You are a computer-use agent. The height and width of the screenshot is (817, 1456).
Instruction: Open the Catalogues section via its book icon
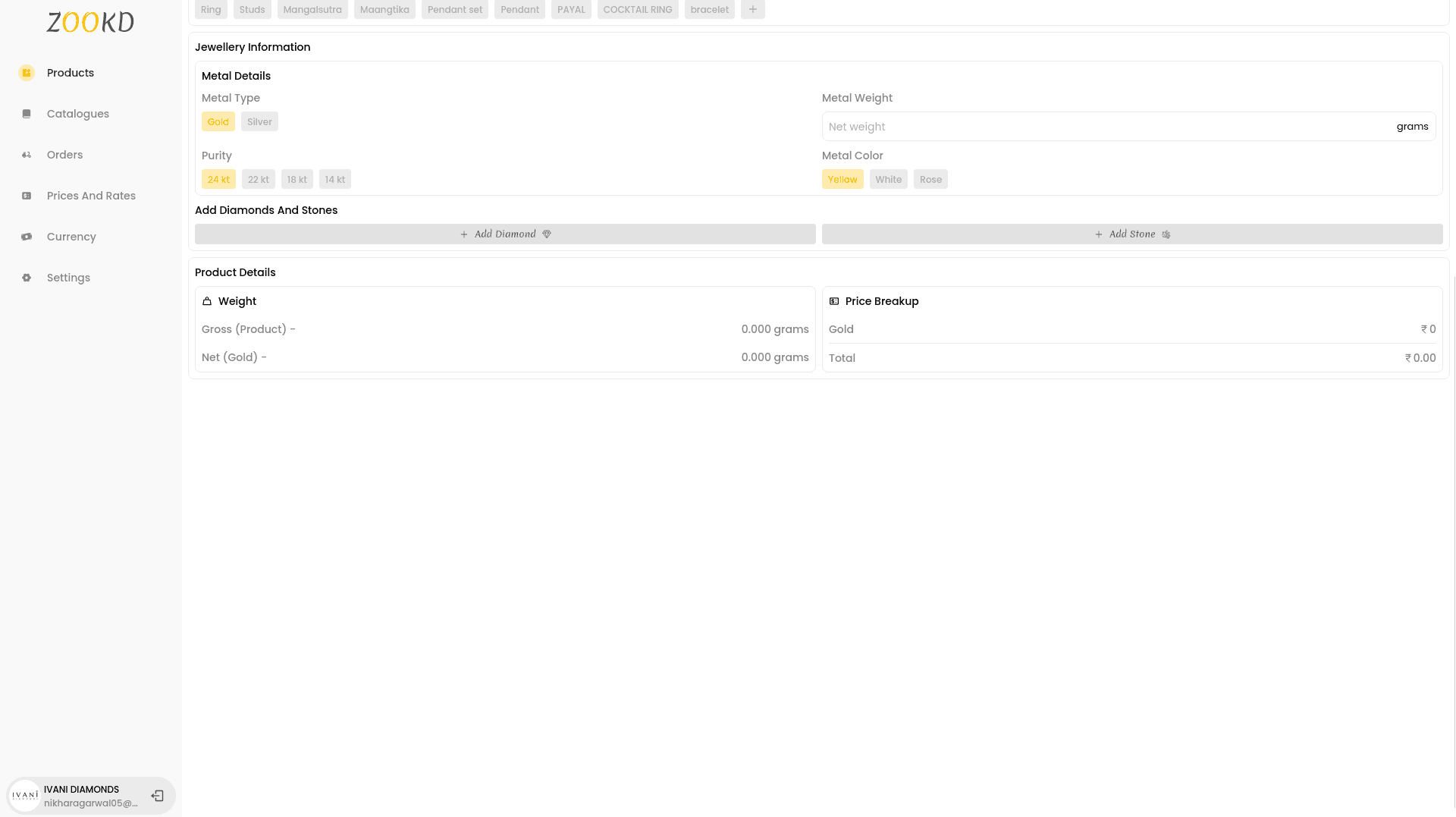click(27, 113)
